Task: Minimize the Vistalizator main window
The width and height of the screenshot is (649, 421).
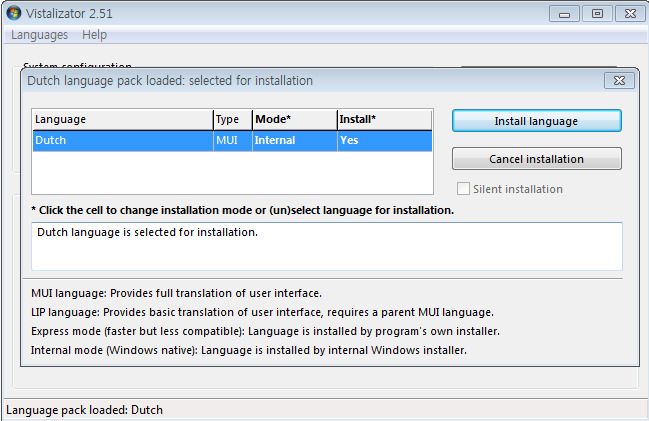Action: (564, 14)
